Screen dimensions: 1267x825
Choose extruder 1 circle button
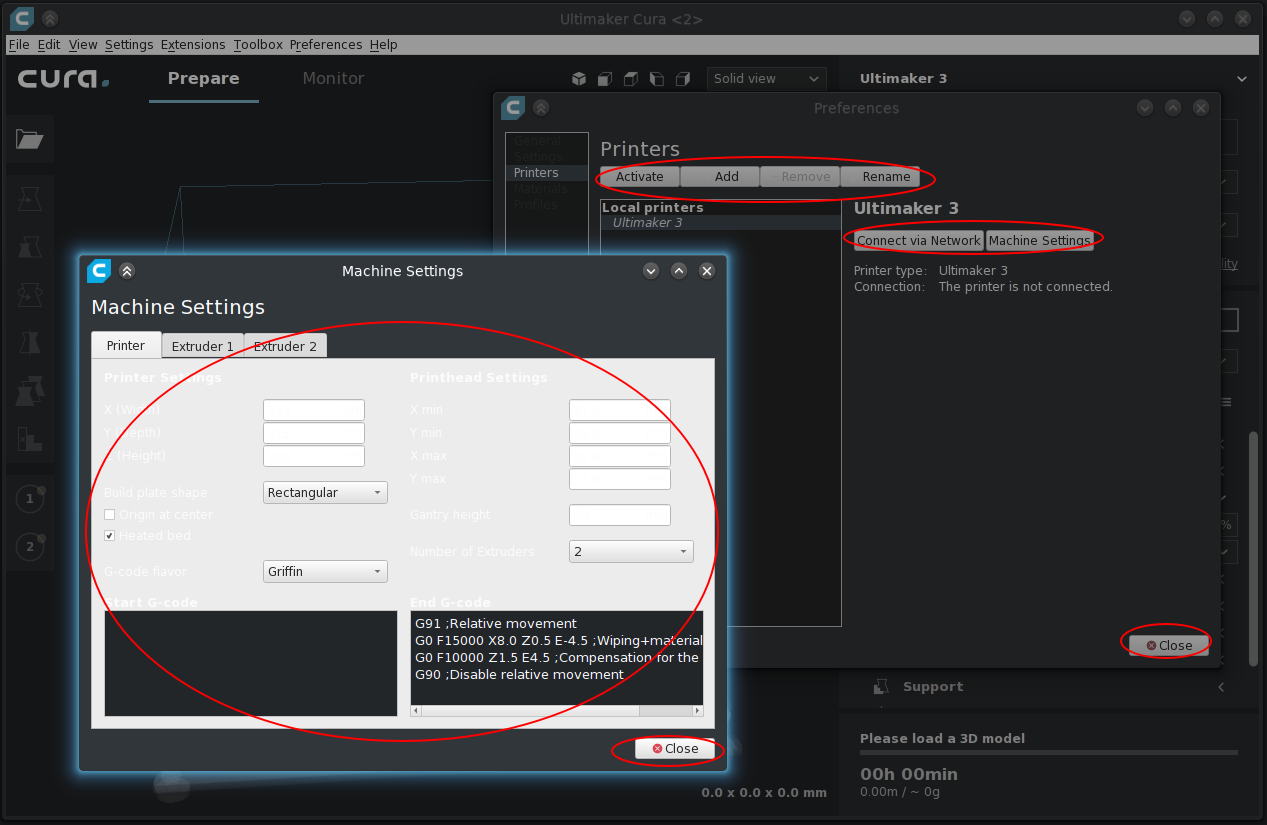click(x=30, y=498)
